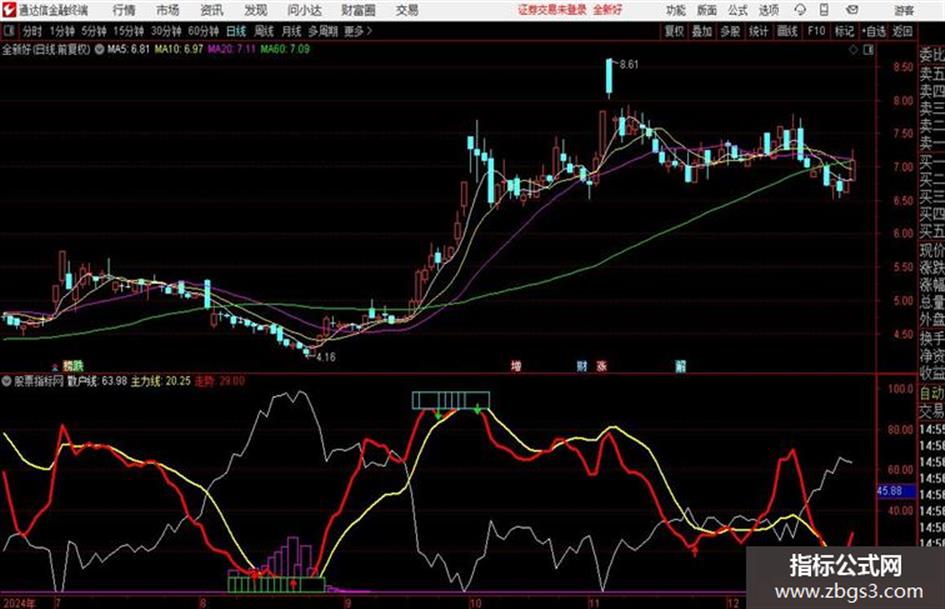The image size is (945, 609).
Task: Open the 发现 menu
Action: coord(256,10)
